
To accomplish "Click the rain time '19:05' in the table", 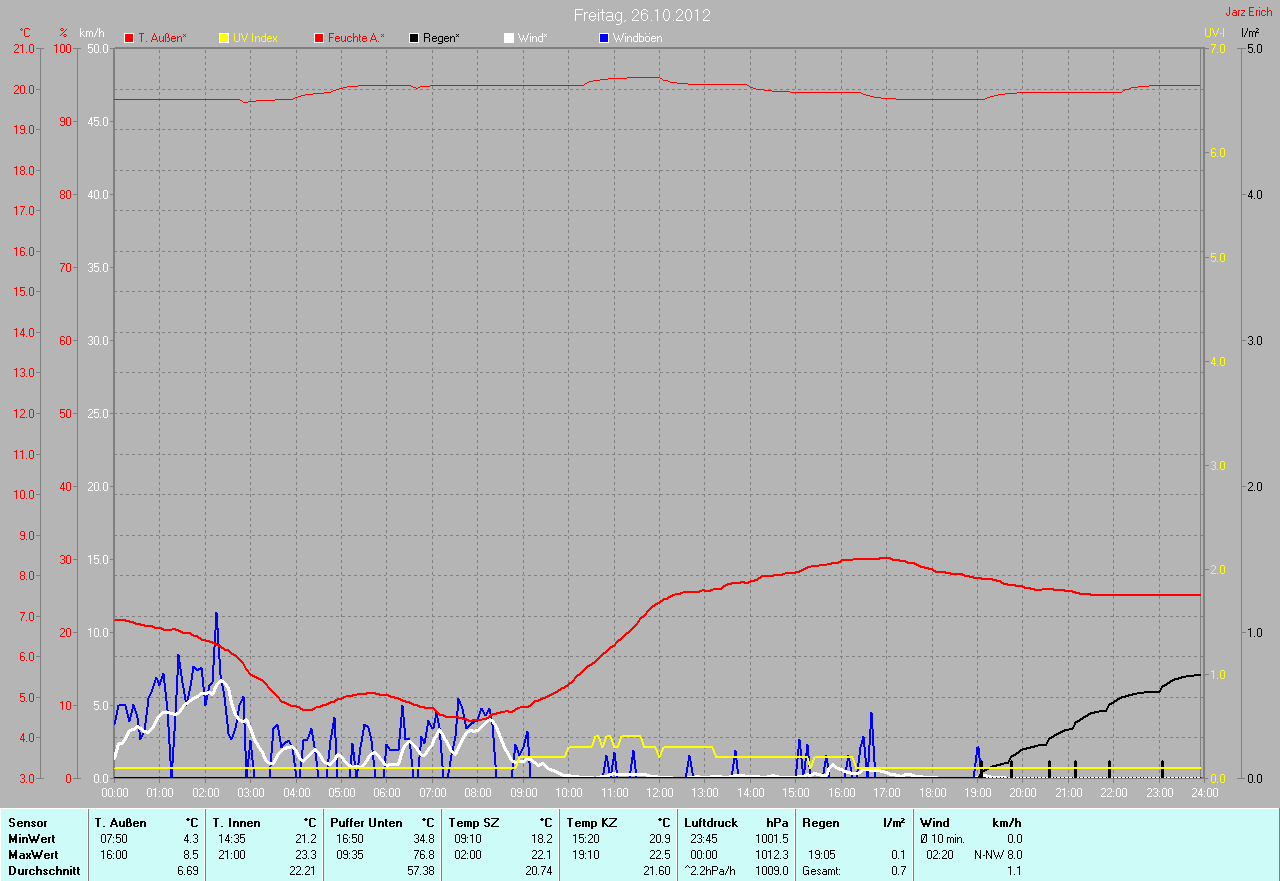I will [x=821, y=855].
